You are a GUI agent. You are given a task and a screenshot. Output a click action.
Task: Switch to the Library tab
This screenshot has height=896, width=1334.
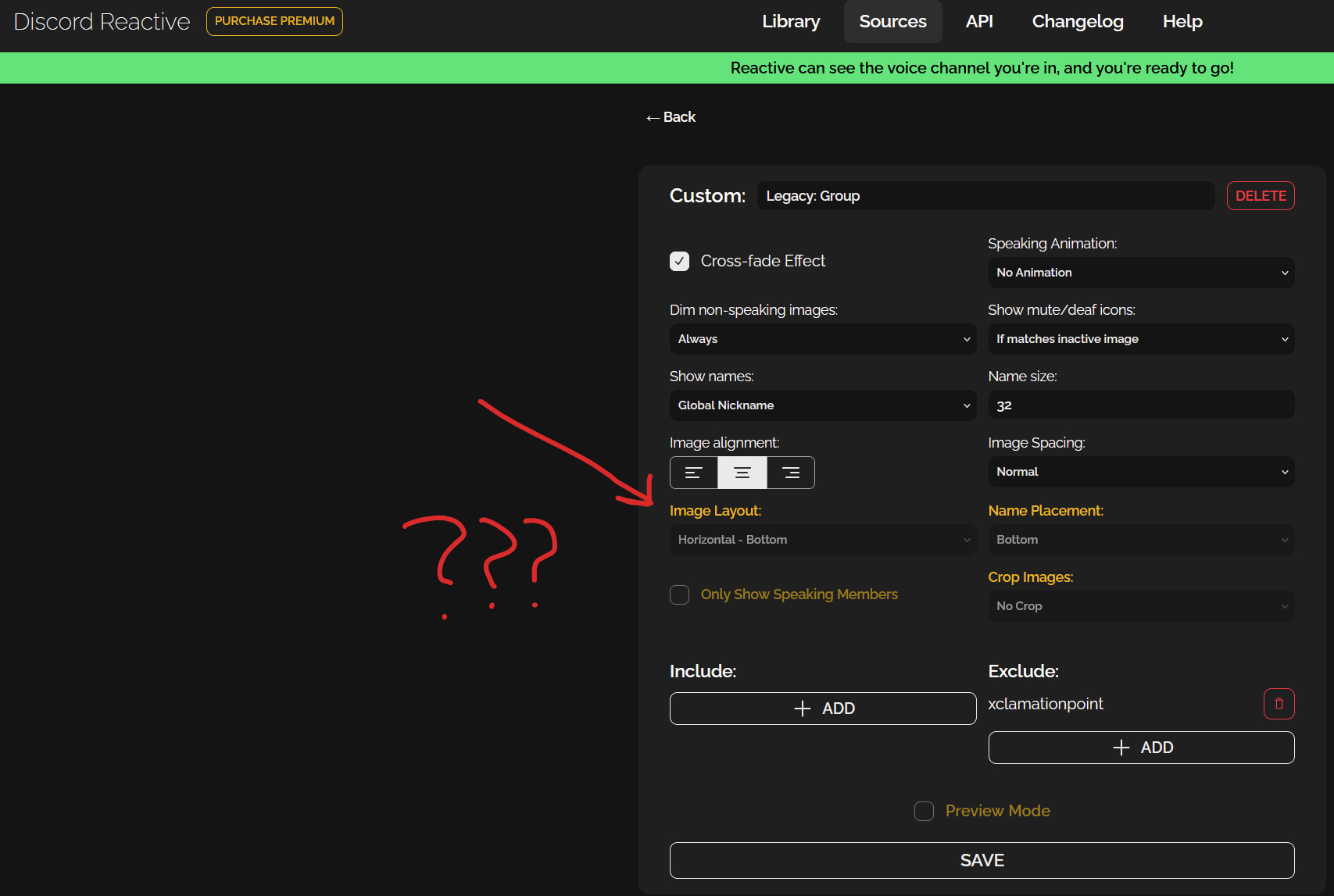[791, 21]
